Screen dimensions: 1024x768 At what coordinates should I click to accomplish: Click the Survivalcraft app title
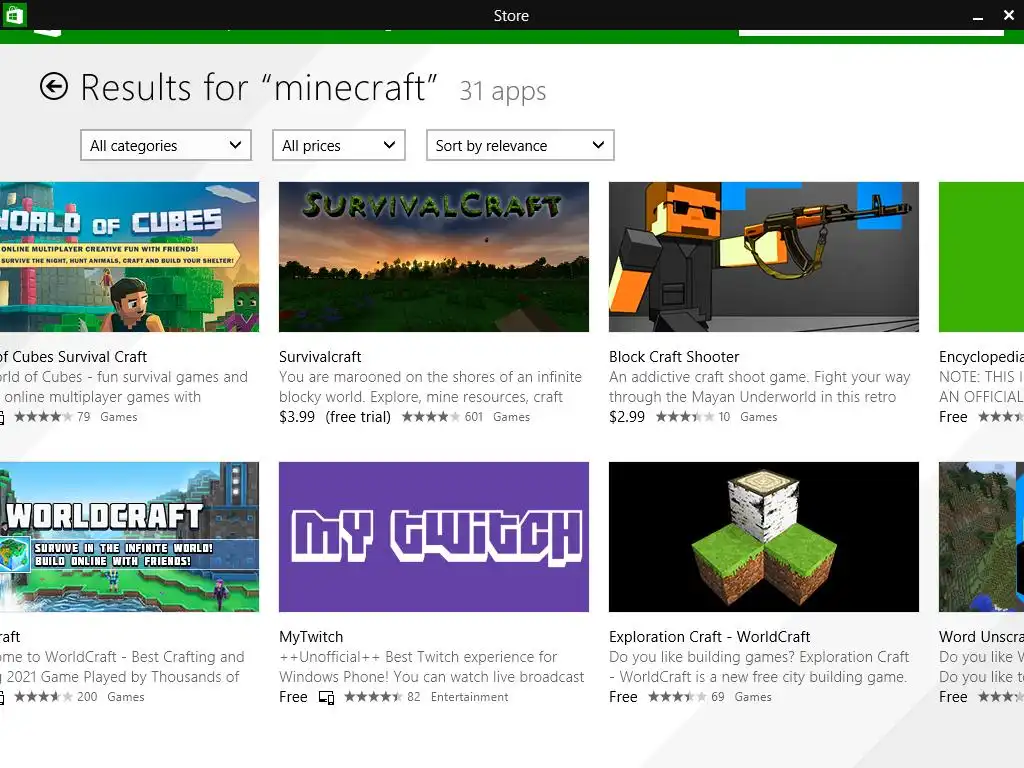point(320,357)
